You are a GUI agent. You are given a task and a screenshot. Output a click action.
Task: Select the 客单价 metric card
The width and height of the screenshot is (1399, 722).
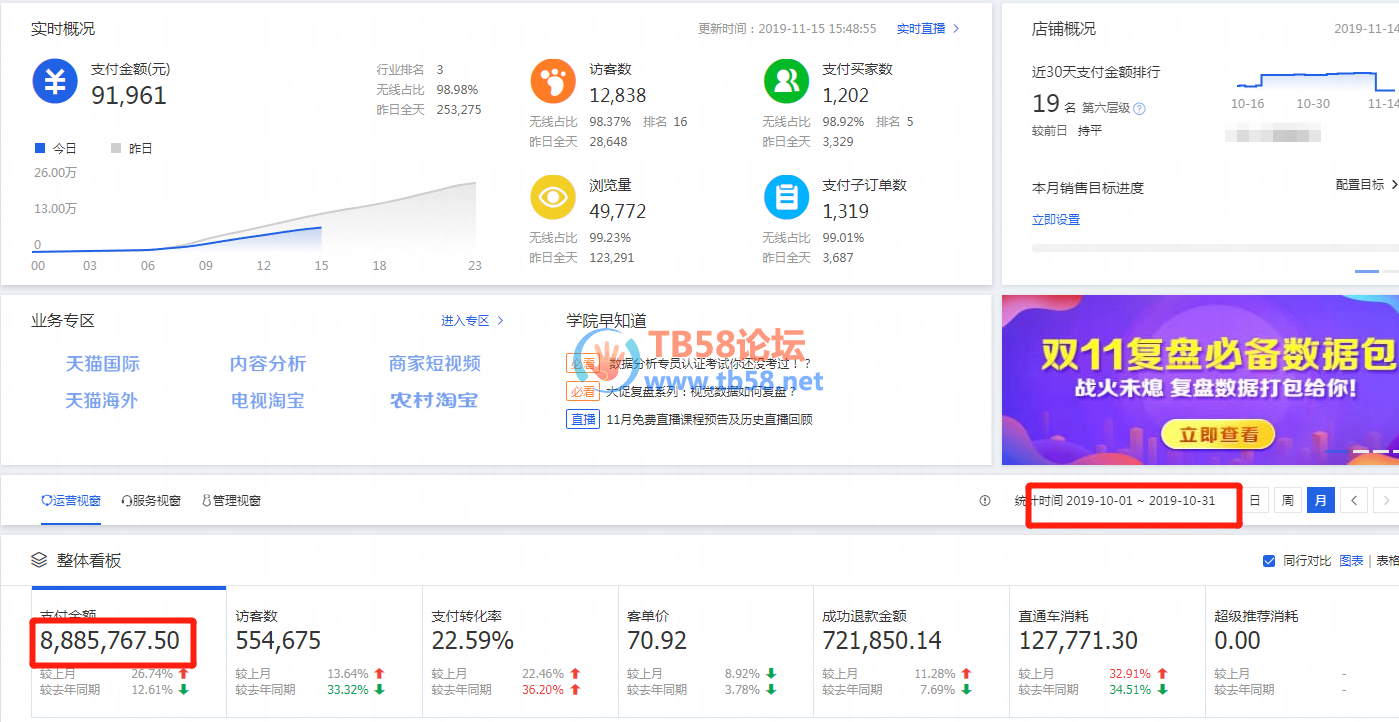[x=717, y=651]
